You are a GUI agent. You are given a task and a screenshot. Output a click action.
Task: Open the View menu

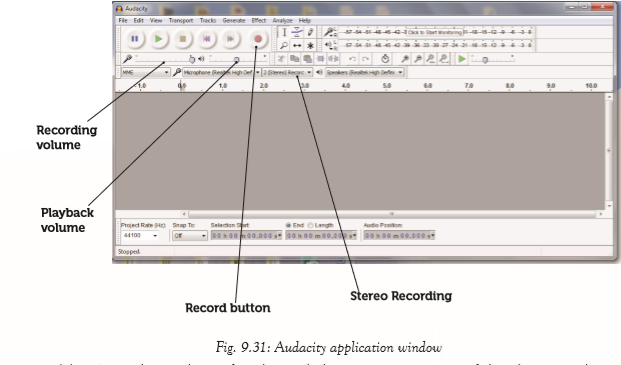156,21
